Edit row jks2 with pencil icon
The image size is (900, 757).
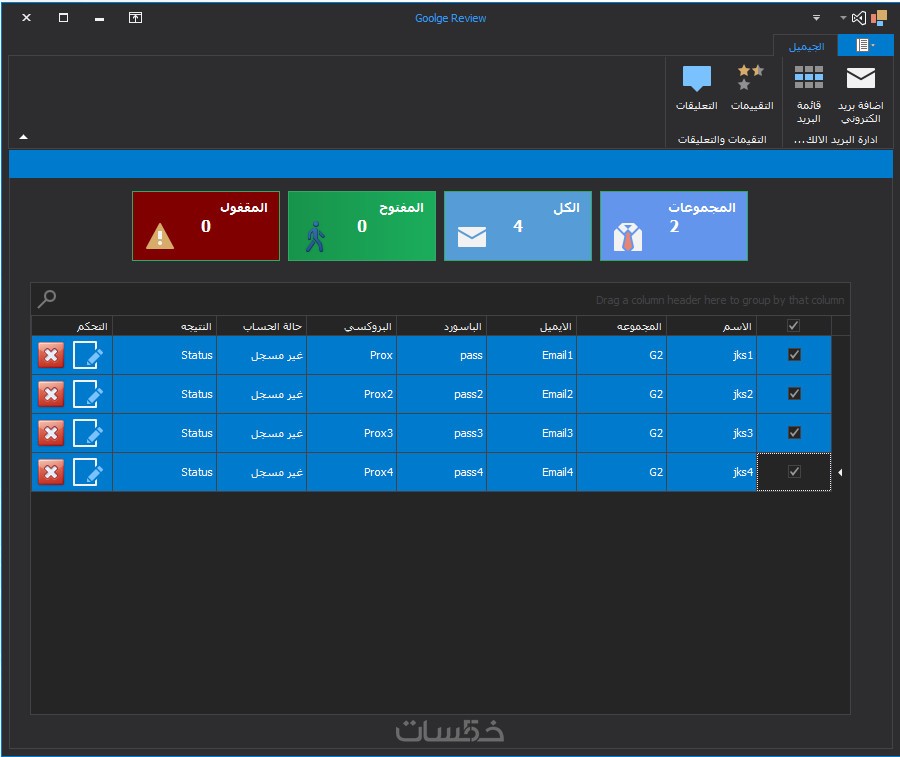tap(88, 394)
